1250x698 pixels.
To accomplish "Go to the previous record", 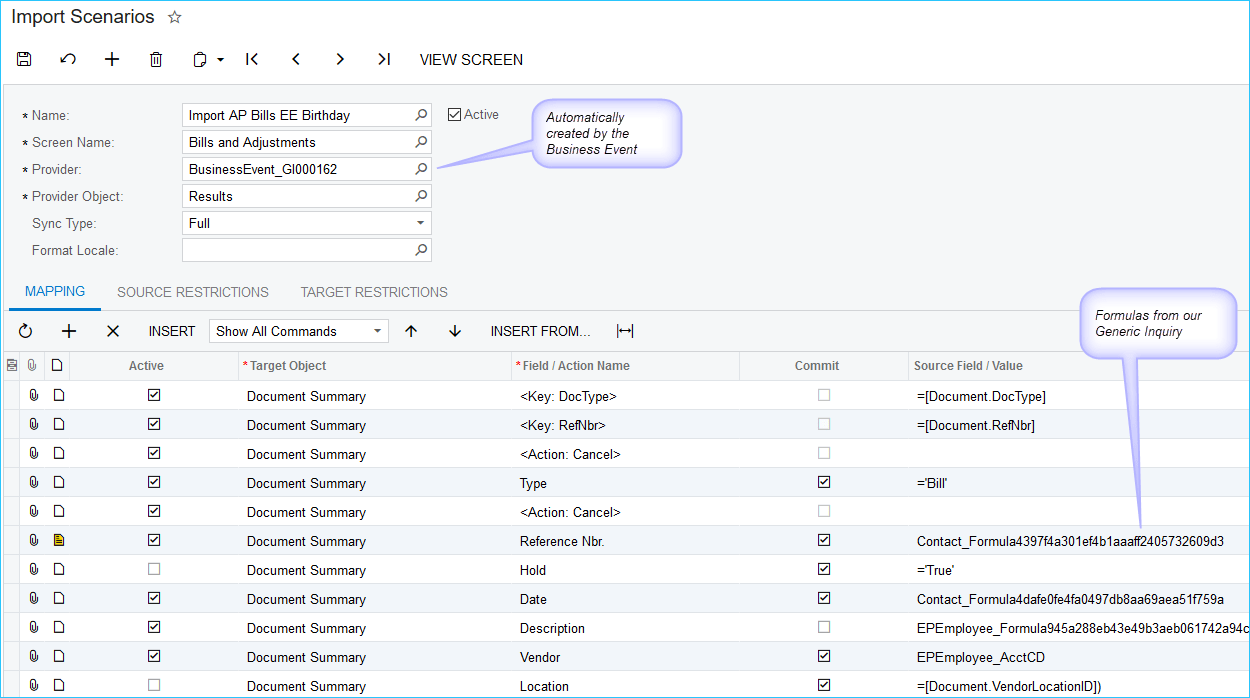I will coord(296,59).
